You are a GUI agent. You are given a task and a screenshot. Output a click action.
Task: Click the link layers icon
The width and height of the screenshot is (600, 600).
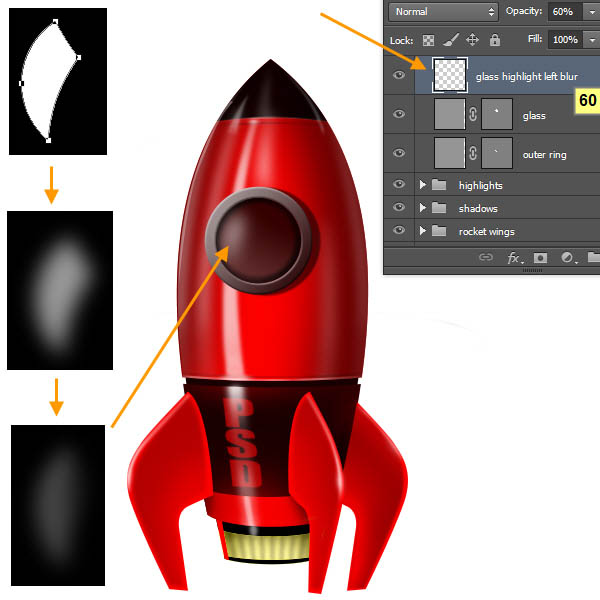[x=486, y=258]
